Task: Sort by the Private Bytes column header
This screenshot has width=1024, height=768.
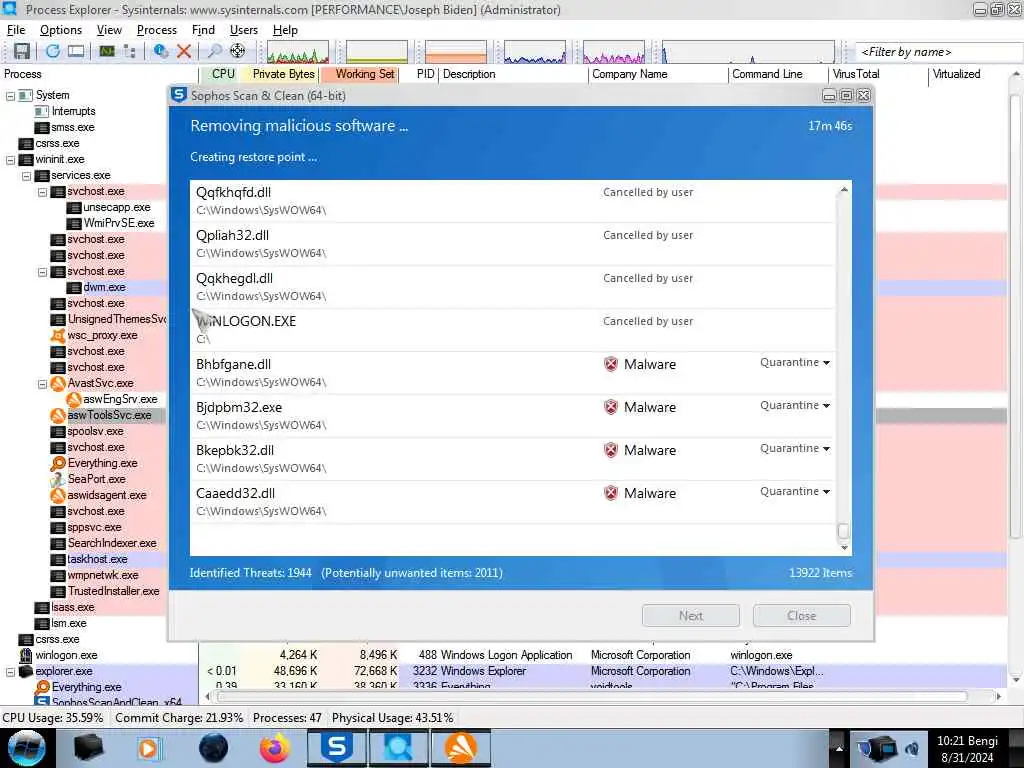Action: click(283, 74)
